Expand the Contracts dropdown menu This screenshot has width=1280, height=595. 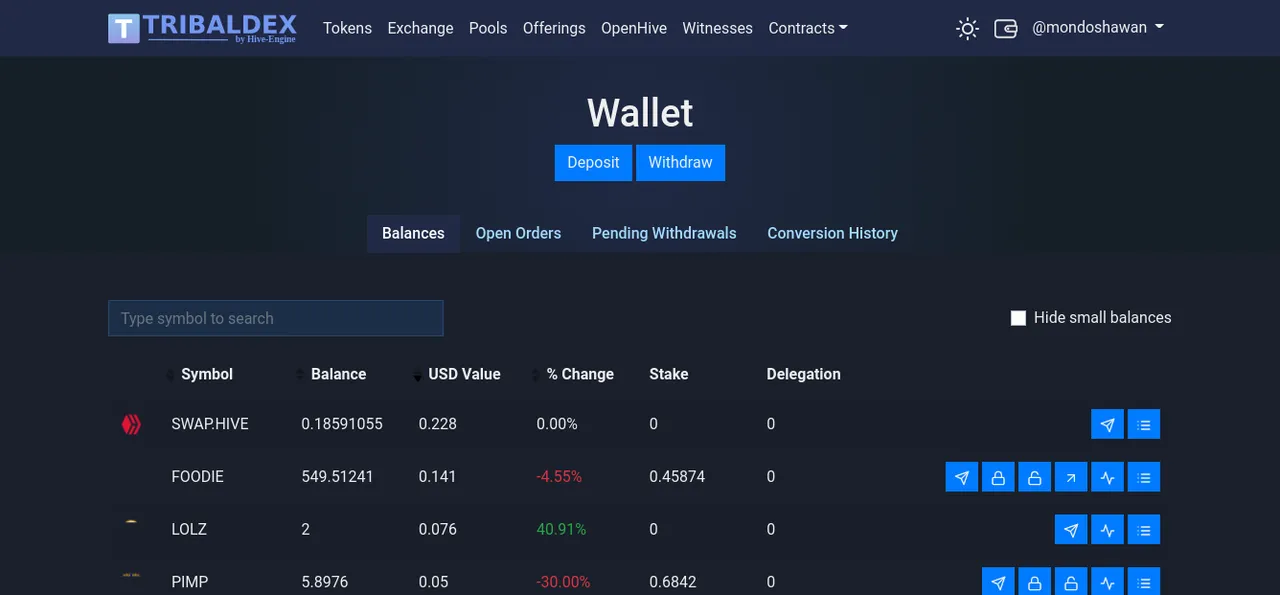coord(807,28)
